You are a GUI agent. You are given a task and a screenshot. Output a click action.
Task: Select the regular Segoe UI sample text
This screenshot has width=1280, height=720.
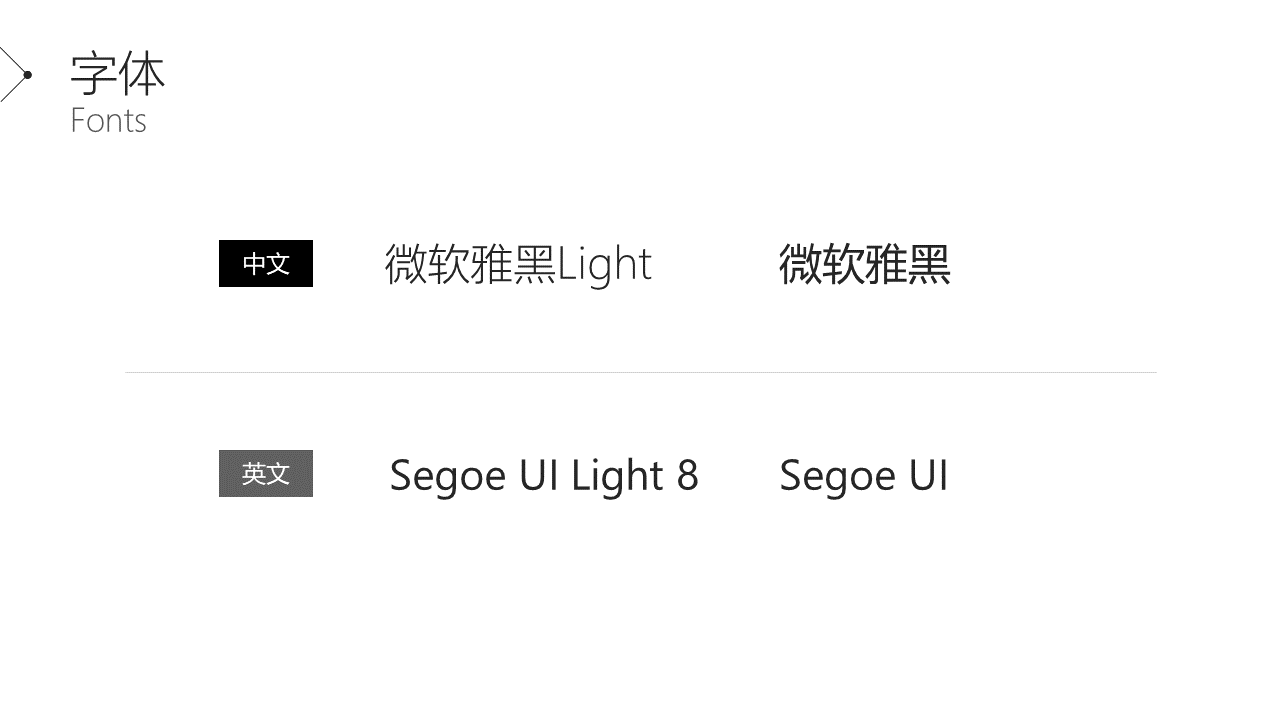click(x=863, y=475)
